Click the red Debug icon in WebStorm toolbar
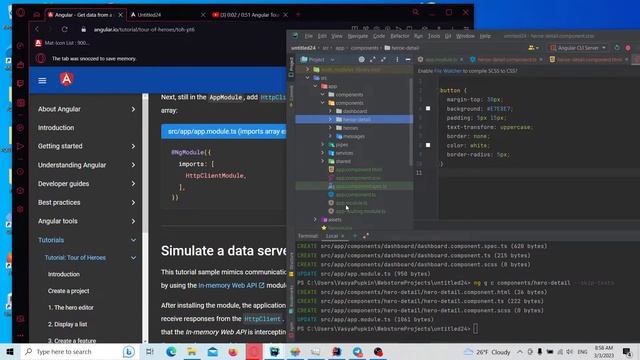Screen dimensions: 640x360 pyautogui.click(x=628, y=48)
